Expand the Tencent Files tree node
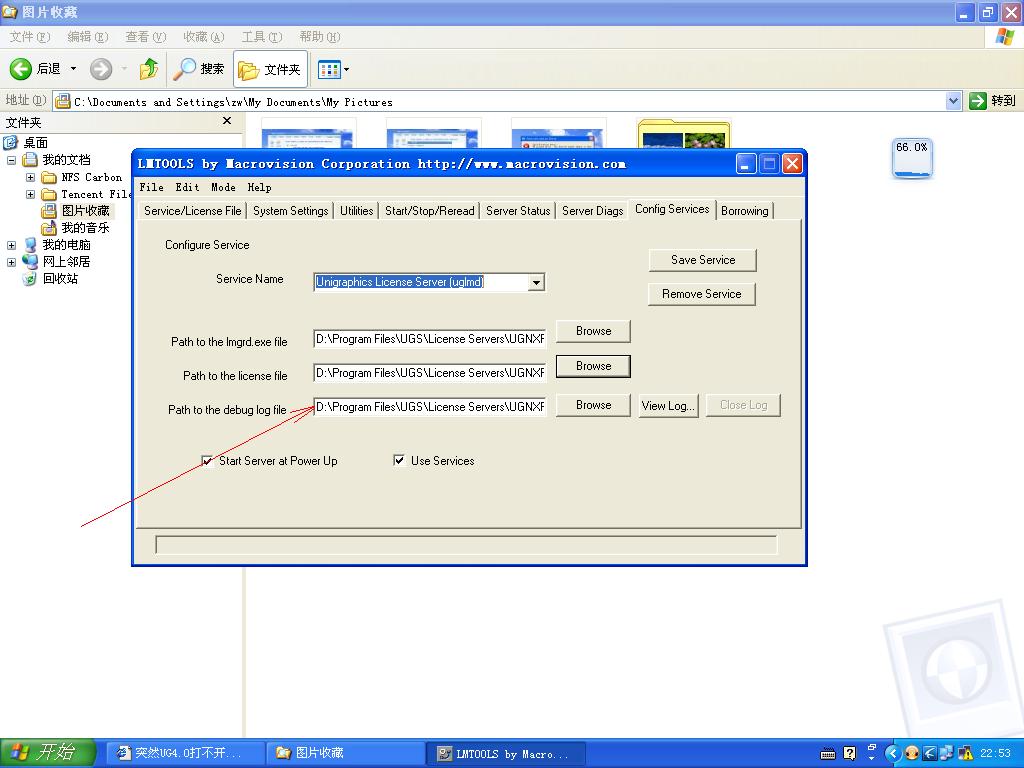 (x=30, y=194)
